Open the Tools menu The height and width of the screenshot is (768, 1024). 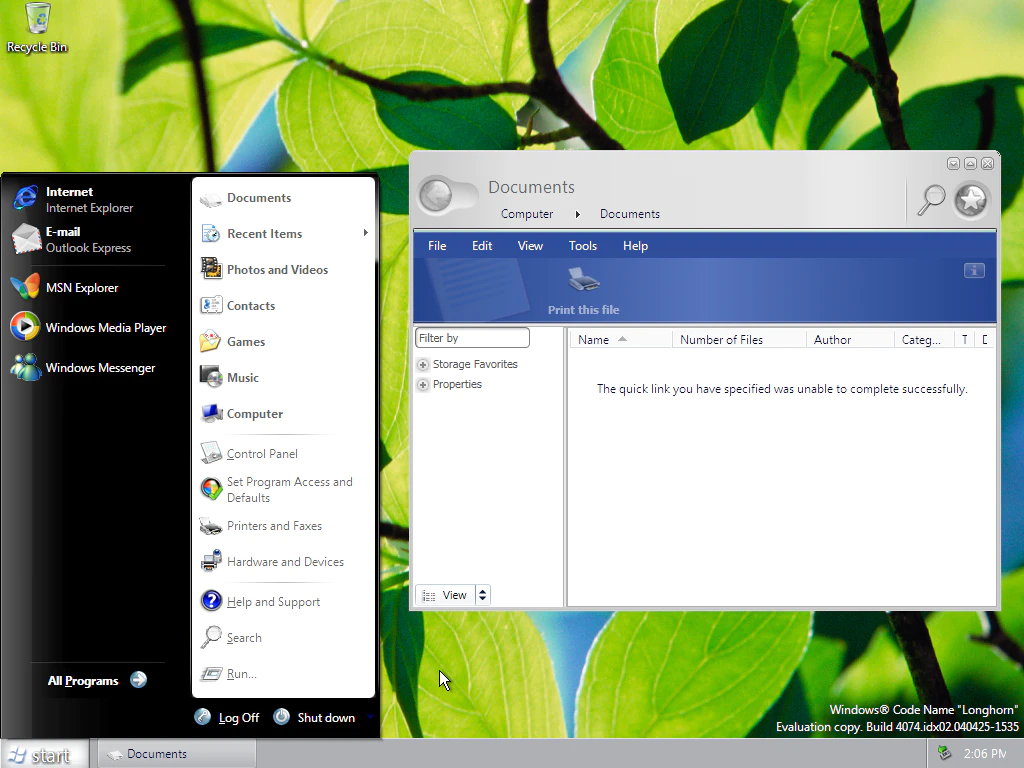pyautogui.click(x=582, y=245)
